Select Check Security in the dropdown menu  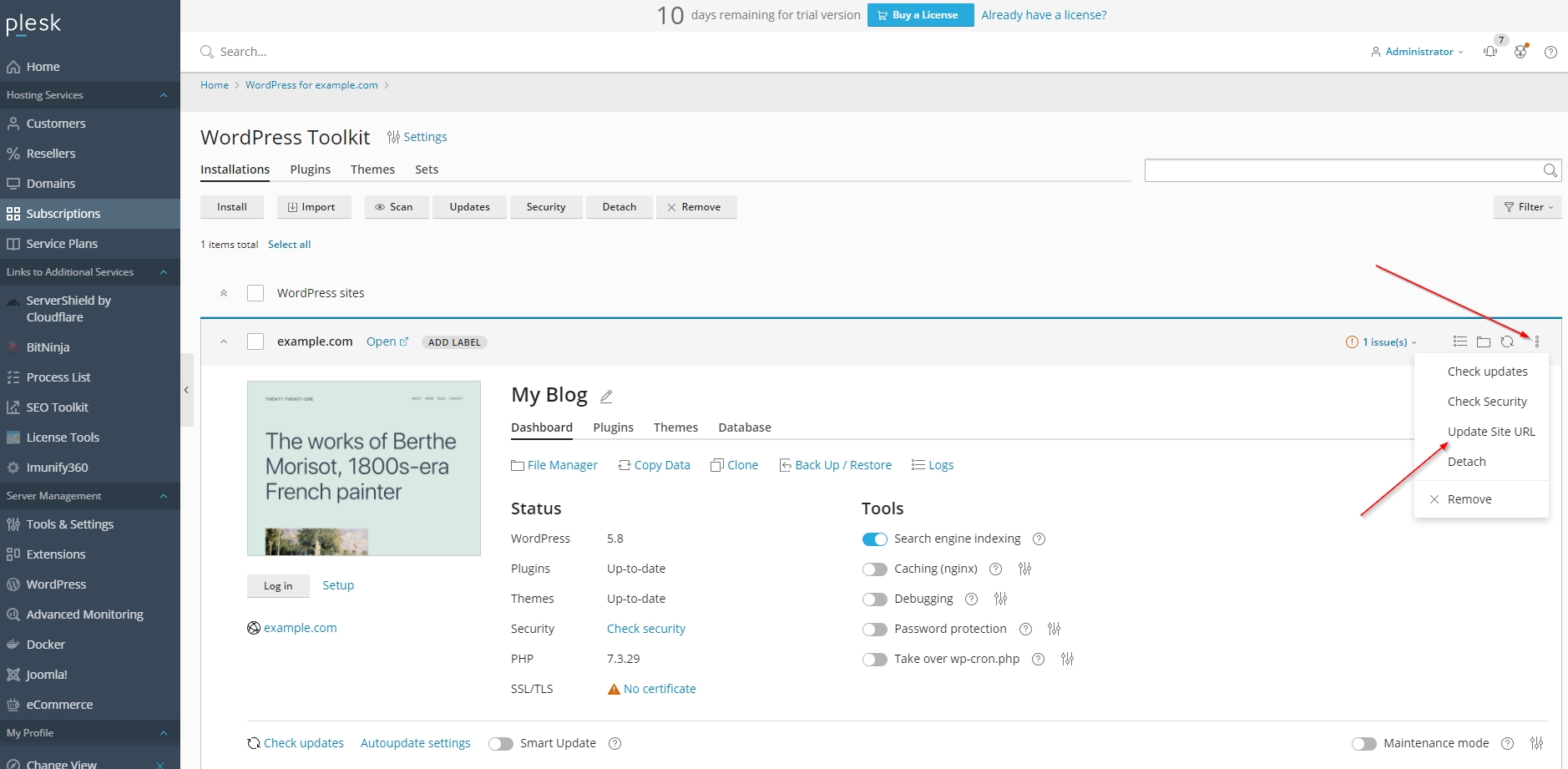(x=1487, y=402)
